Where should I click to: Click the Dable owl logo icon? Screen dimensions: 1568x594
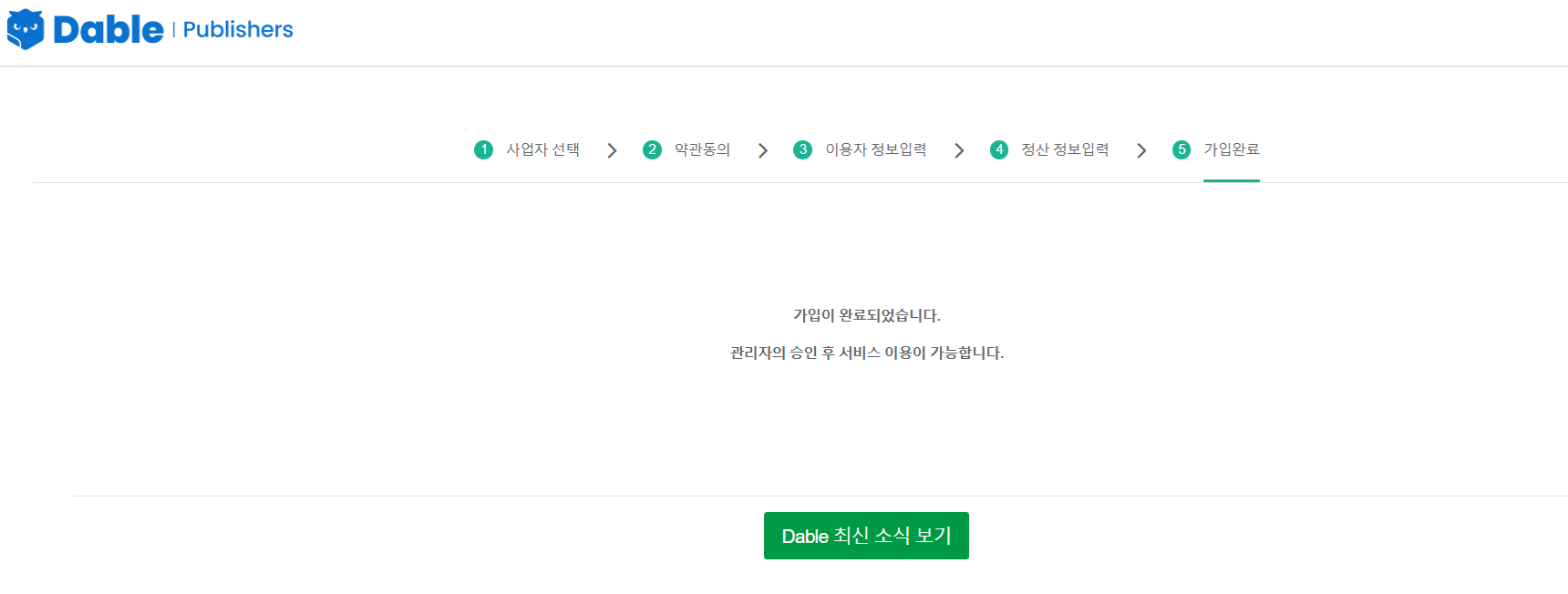click(26, 29)
